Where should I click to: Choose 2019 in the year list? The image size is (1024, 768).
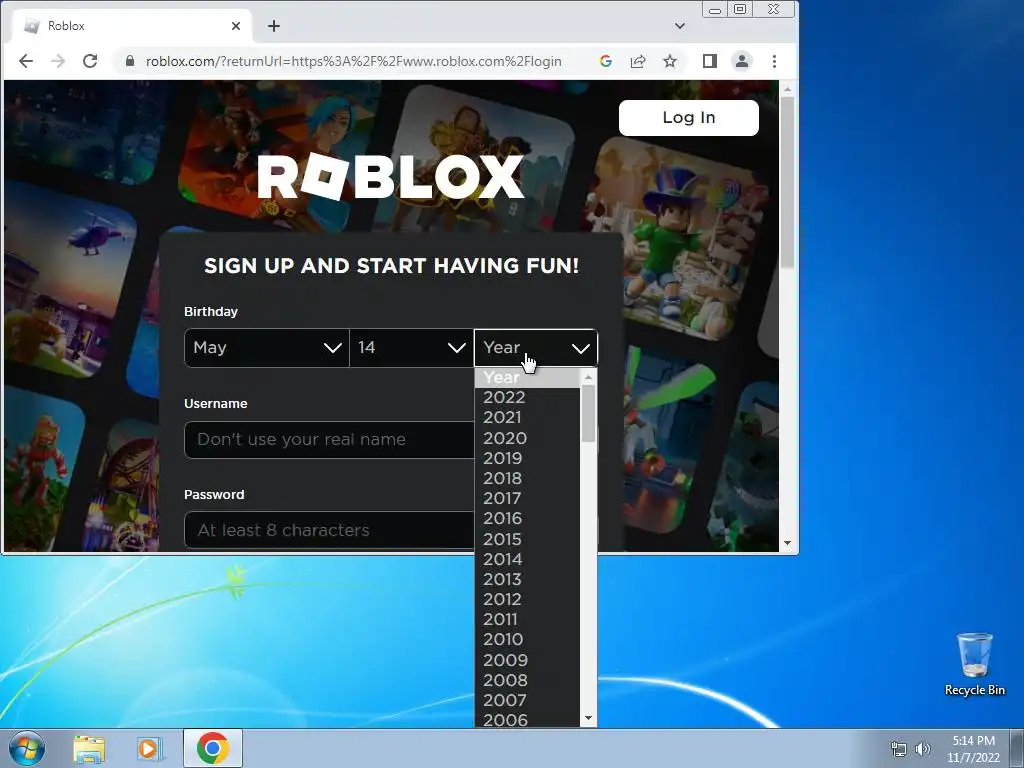[527, 458]
